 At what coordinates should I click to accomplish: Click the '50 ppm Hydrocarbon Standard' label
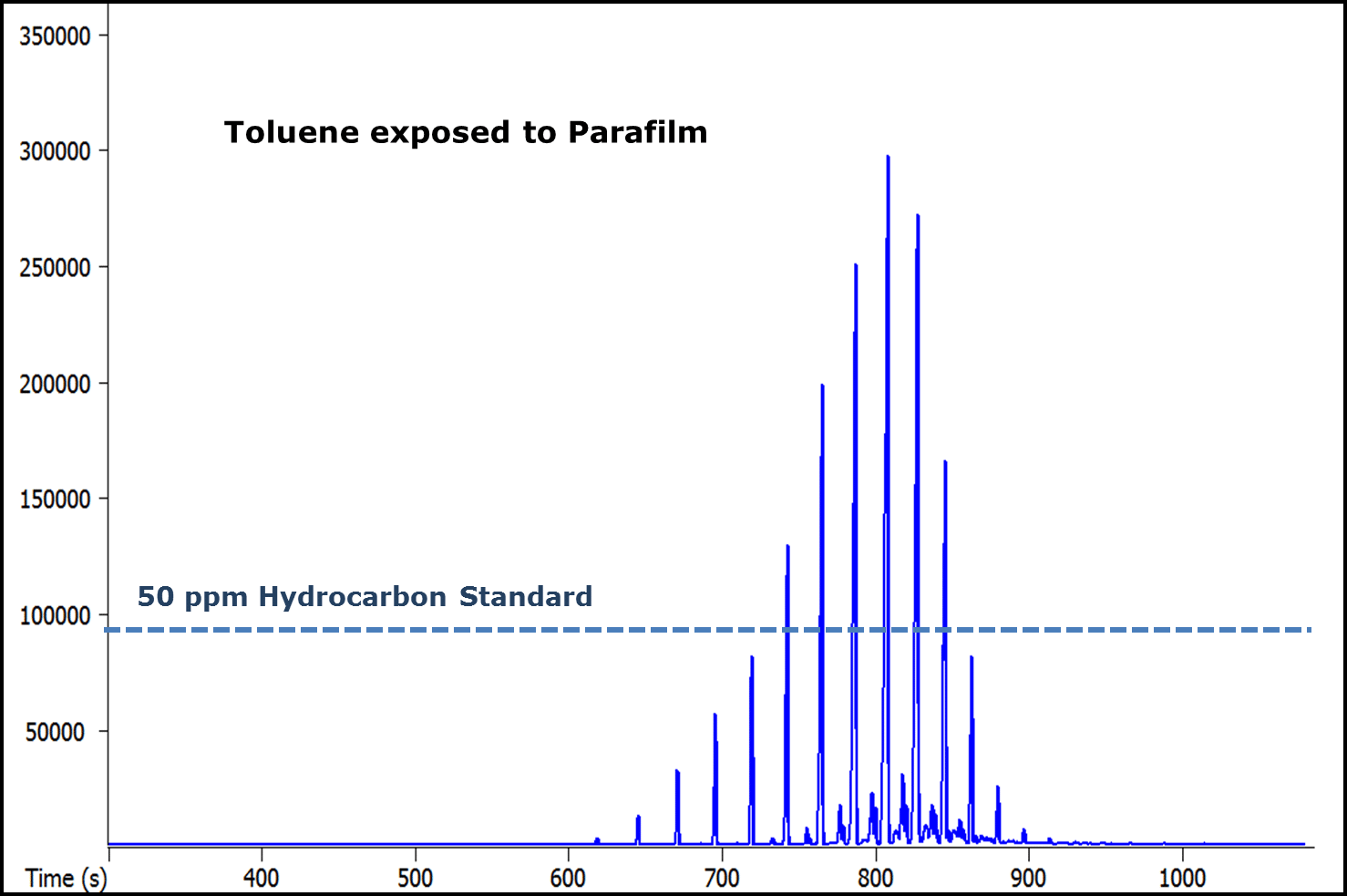tap(365, 596)
